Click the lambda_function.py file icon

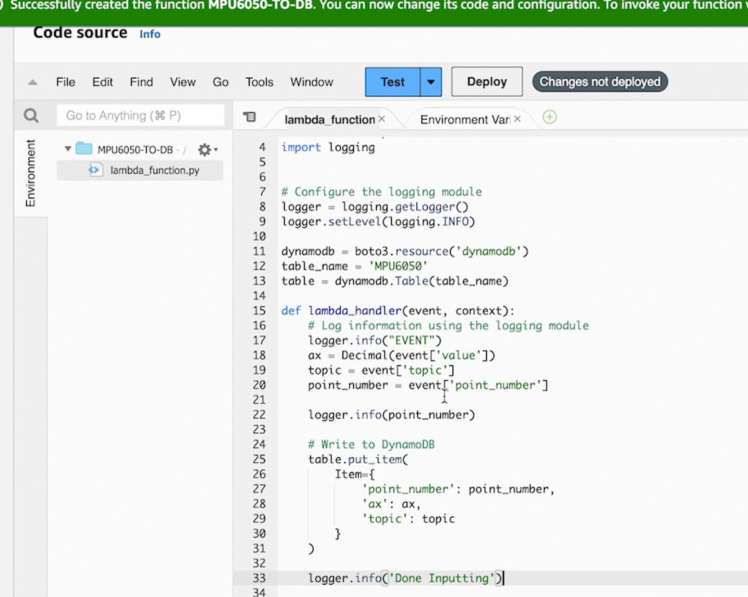pos(95,170)
